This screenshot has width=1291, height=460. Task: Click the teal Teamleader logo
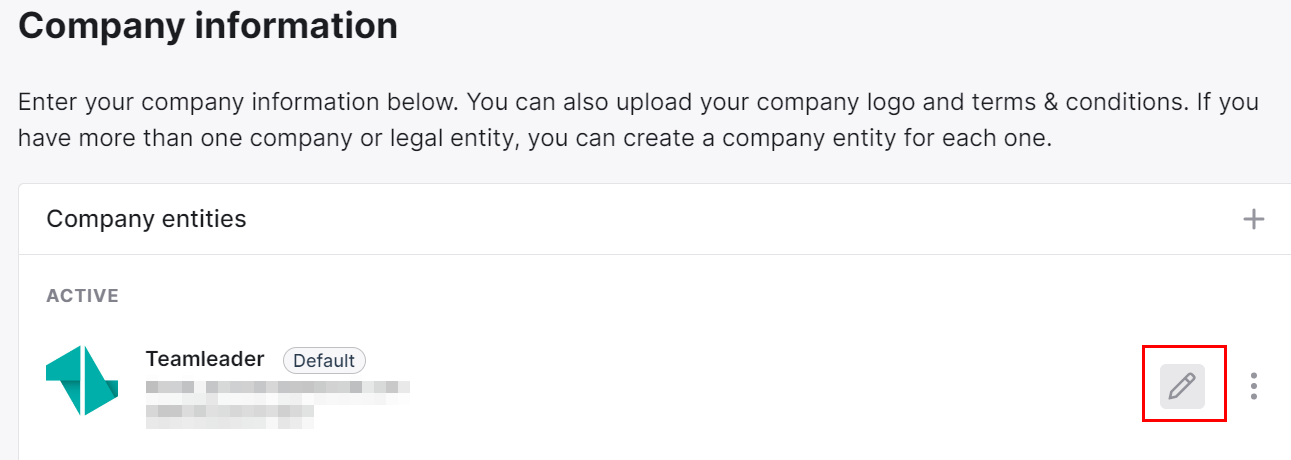pyautogui.click(x=82, y=380)
